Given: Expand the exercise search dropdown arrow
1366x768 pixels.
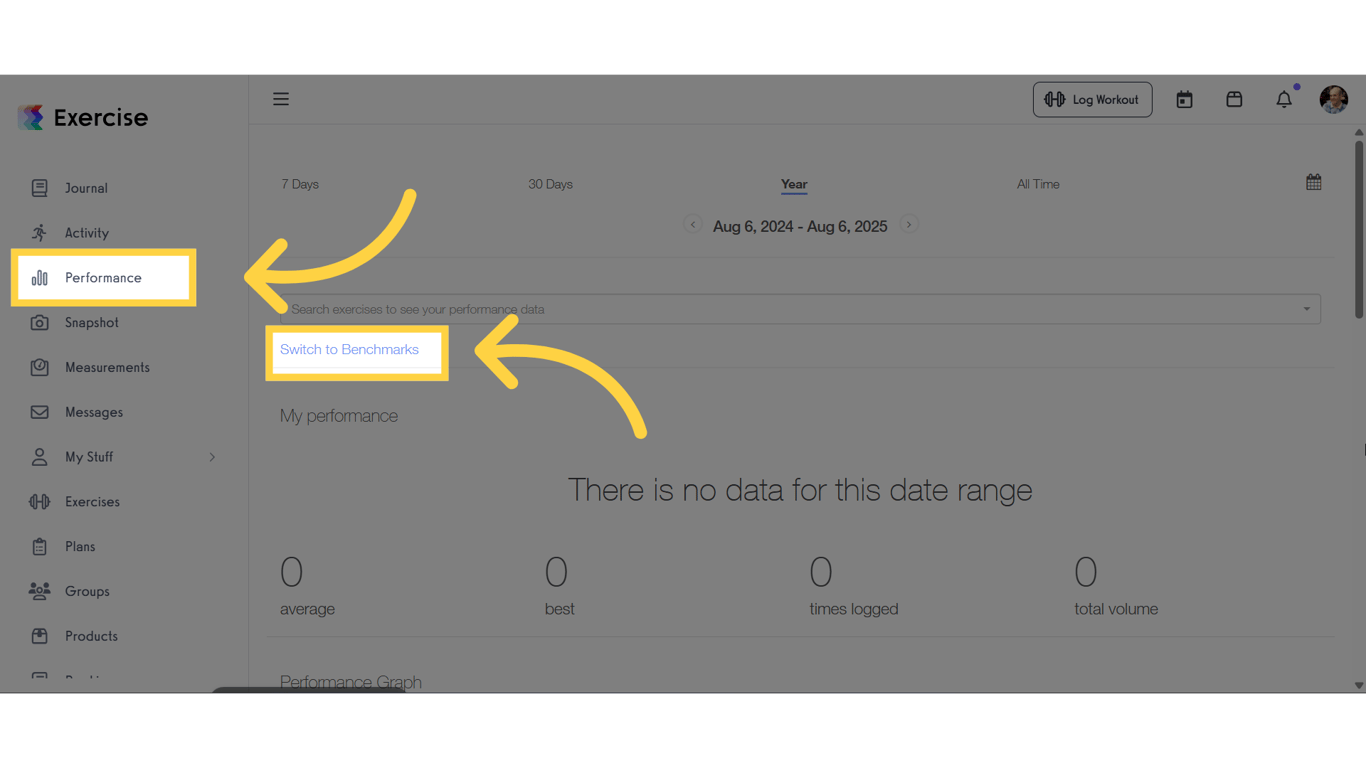Looking at the screenshot, I should 1306,309.
